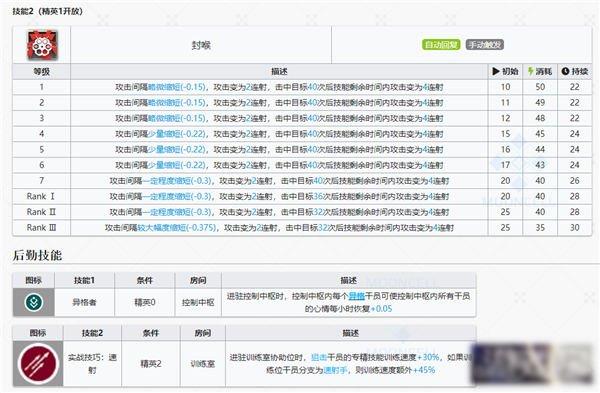
Task: Open the 狙击 link in training description
Action: 319,357
